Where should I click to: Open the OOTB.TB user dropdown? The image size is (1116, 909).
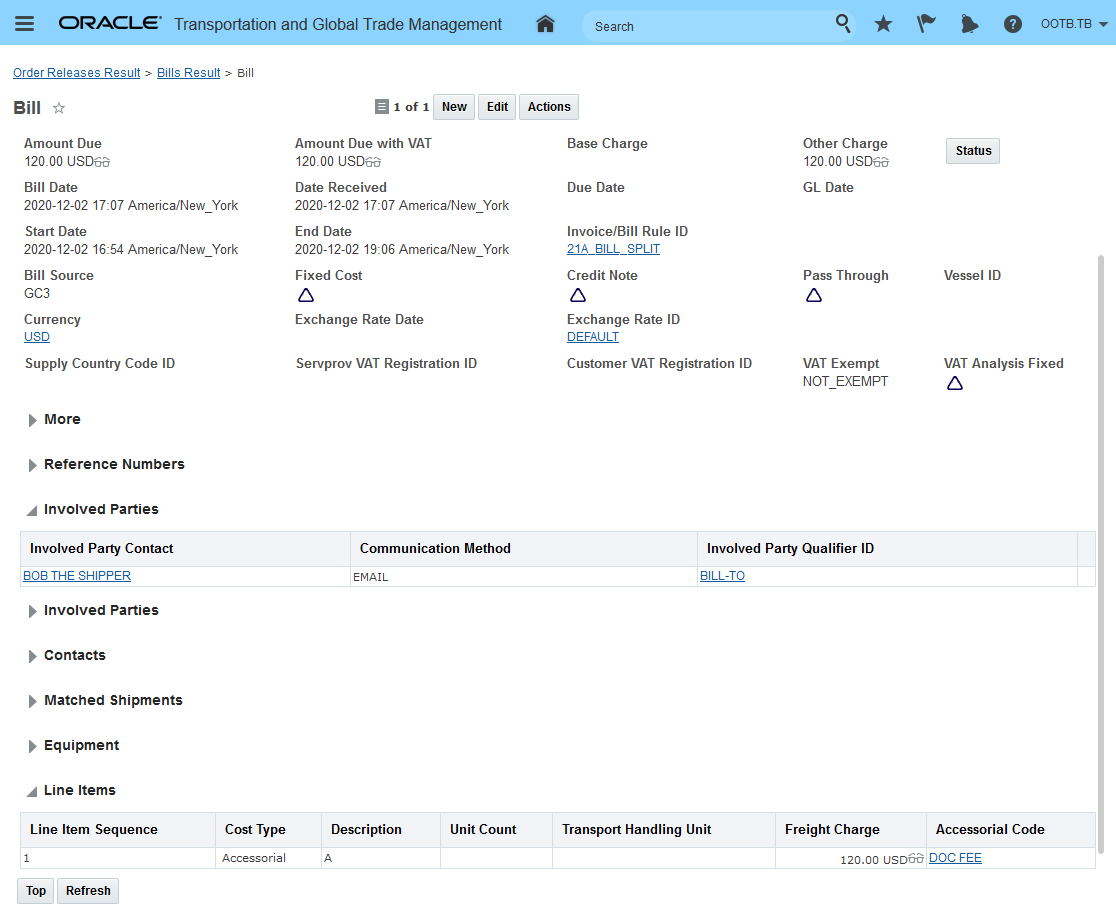[x=1074, y=24]
